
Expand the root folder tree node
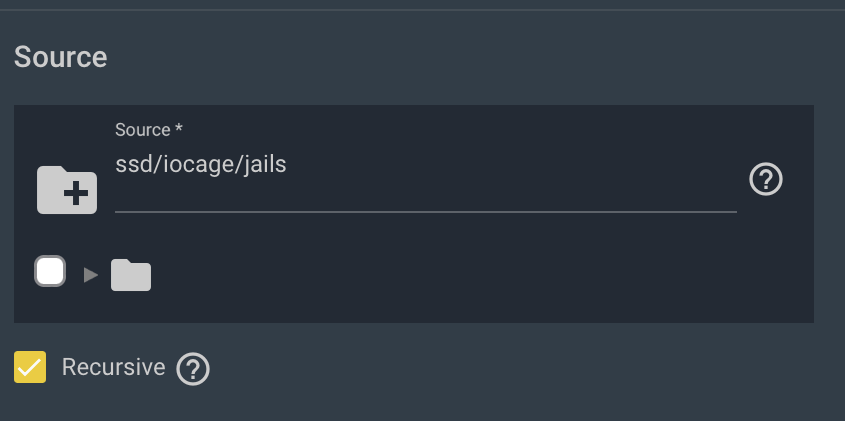tap(91, 275)
